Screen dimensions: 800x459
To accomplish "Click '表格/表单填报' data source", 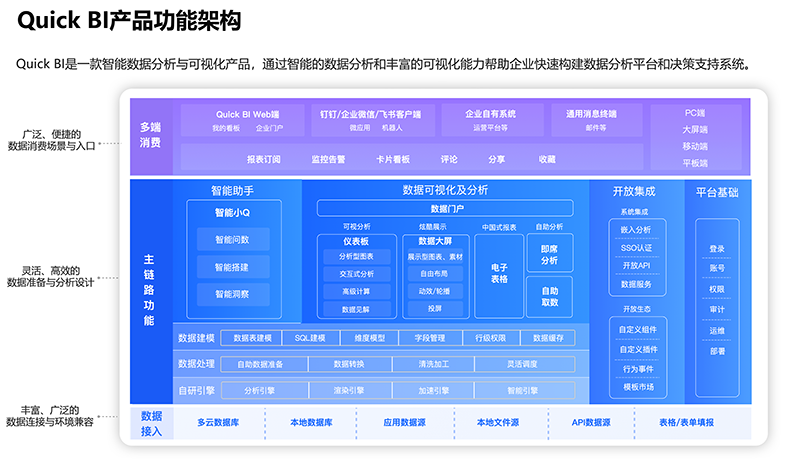I will (686, 423).
